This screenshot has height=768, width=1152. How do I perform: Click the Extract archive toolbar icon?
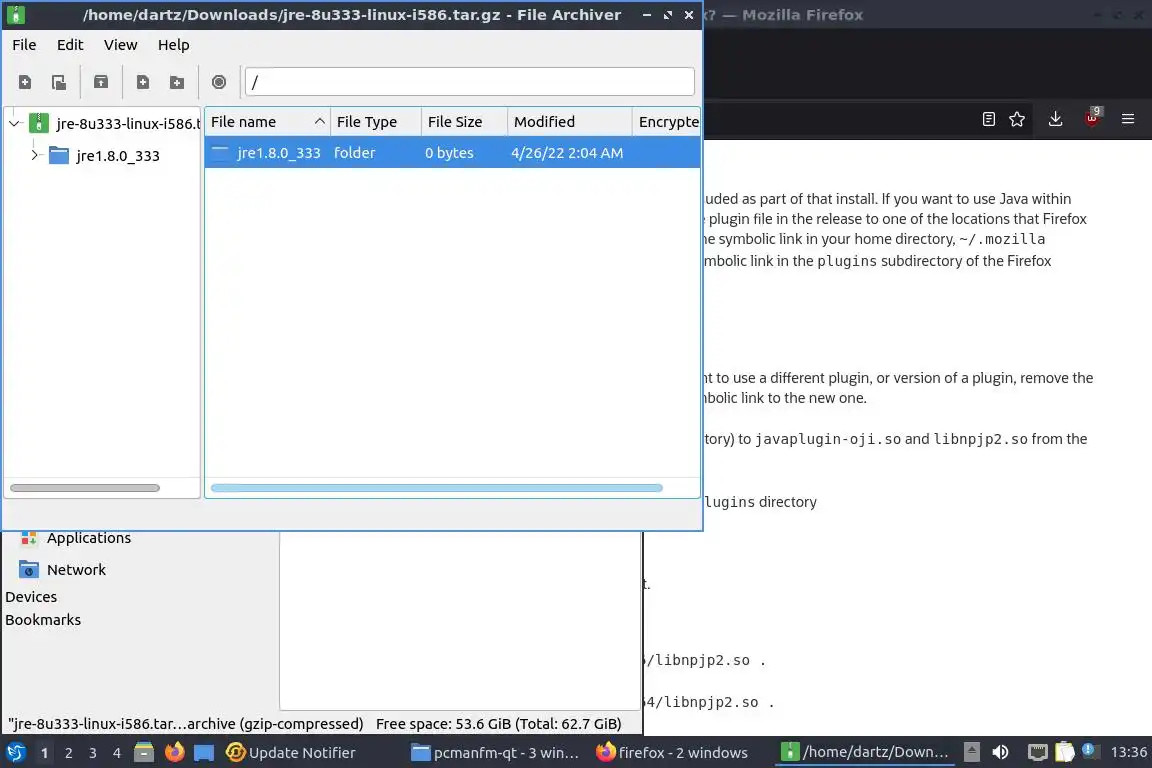click(101, 82)
